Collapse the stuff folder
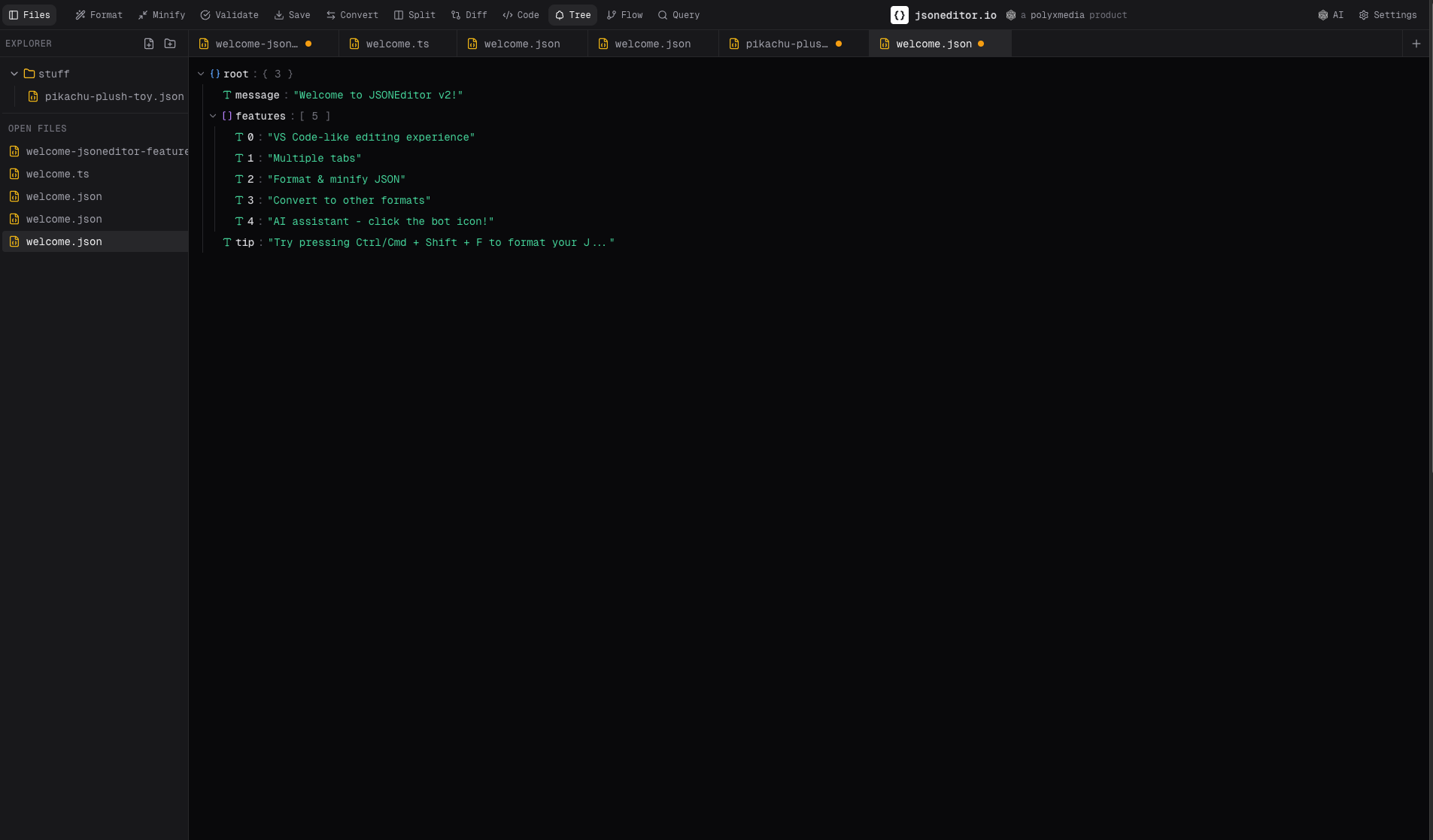The height and width of the screenshot is (840, 1433). [14, 74]
